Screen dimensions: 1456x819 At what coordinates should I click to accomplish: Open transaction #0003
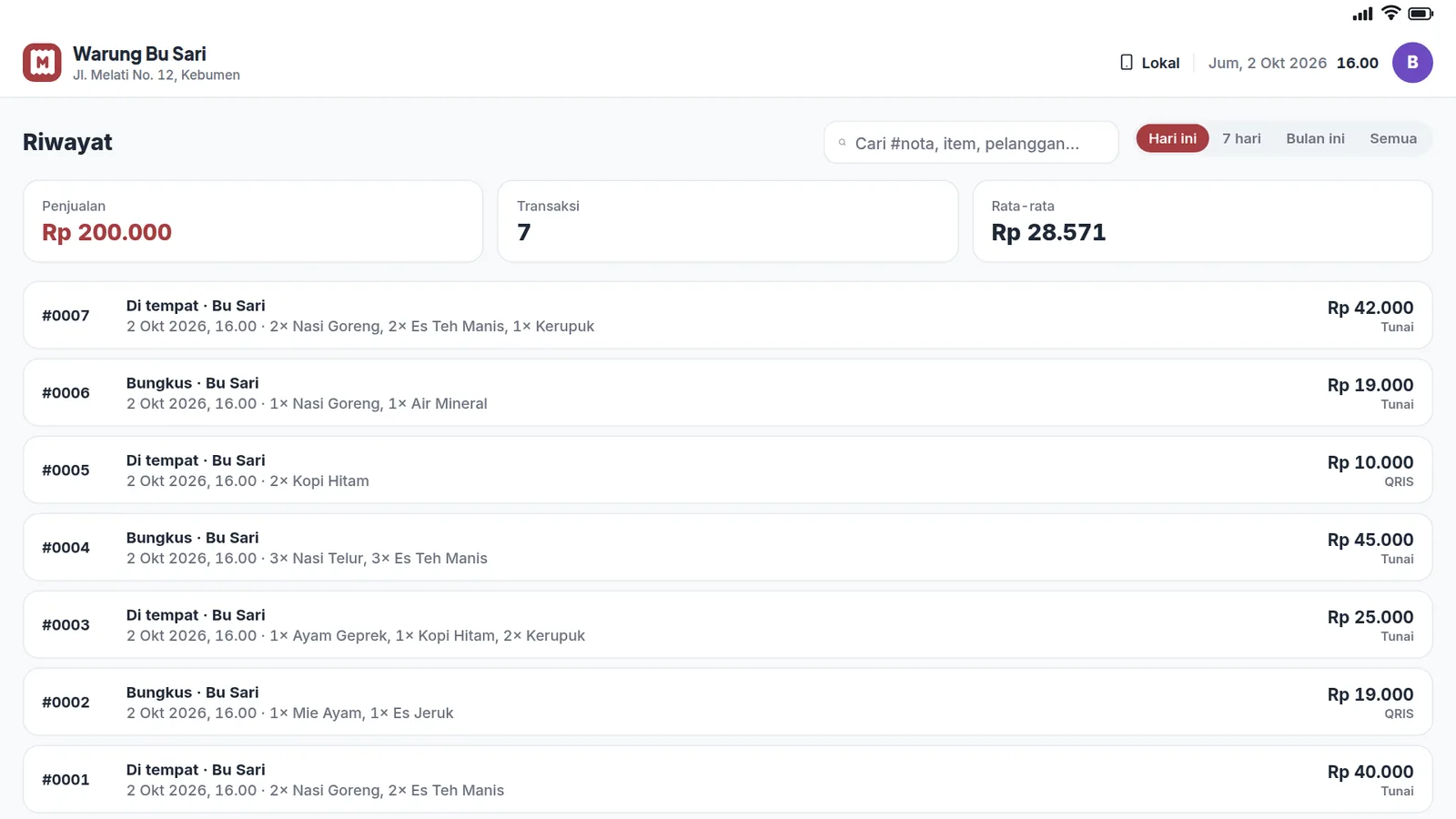coord(728,624)
